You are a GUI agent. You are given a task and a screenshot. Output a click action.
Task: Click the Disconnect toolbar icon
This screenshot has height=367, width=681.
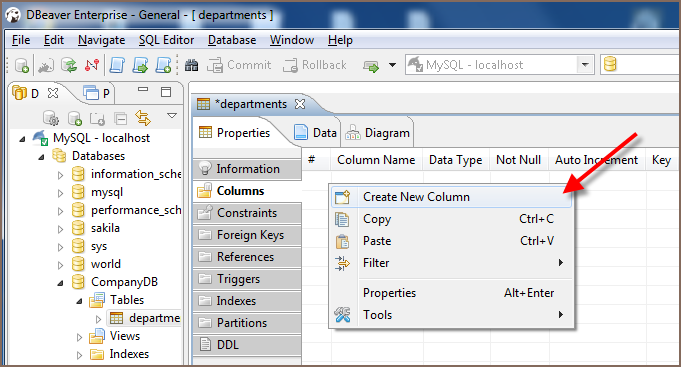(92, 65)
